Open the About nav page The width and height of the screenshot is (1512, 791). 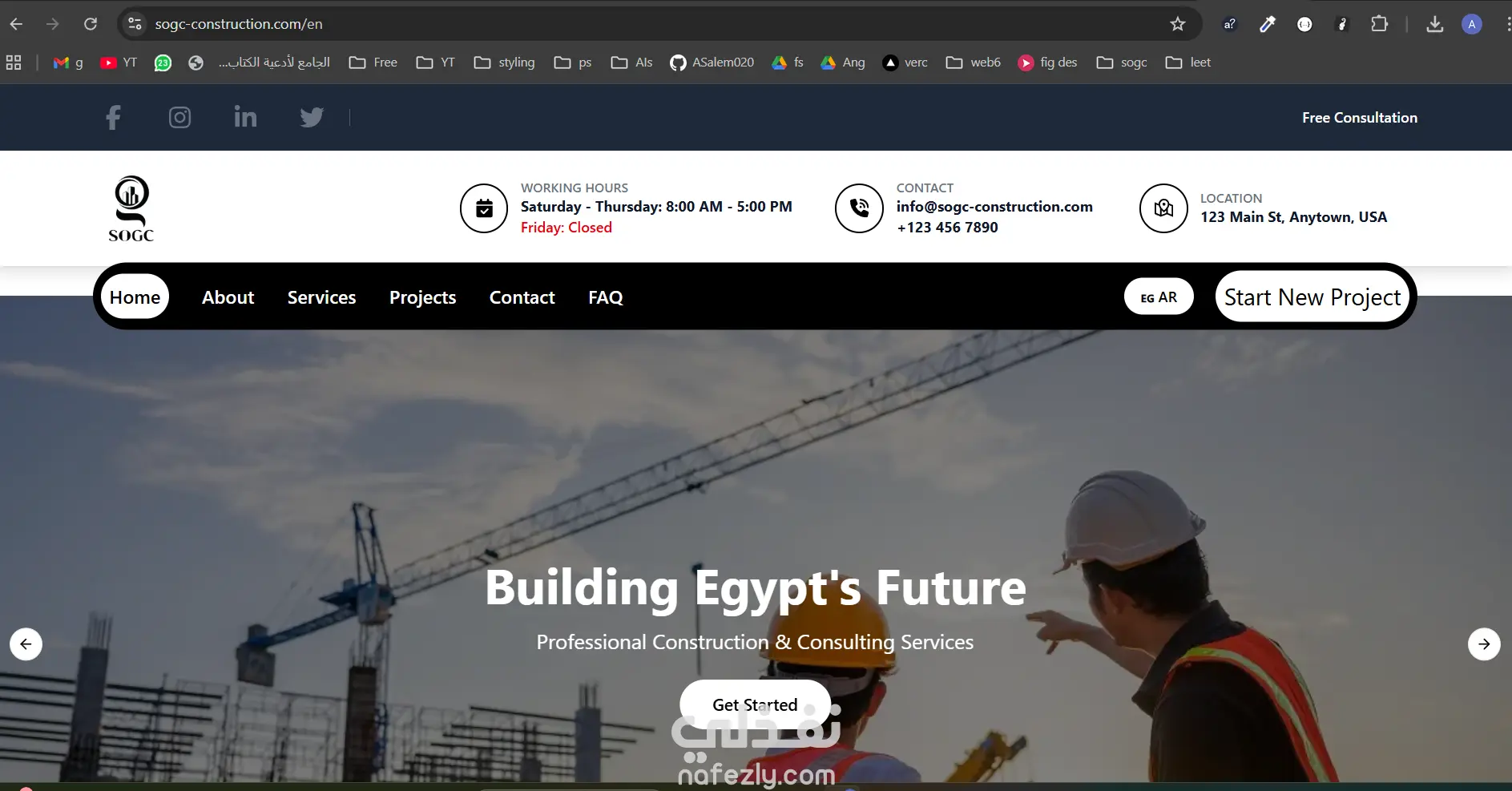tap(228, 297)
